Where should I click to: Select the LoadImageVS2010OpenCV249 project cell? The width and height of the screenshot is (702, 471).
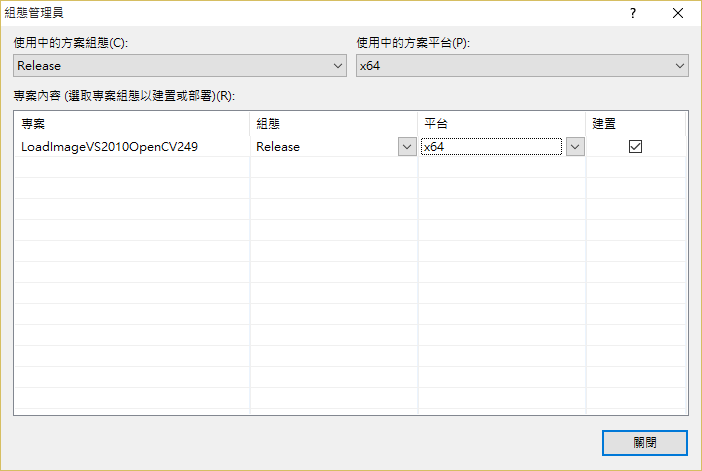click(x=132, y=147)
